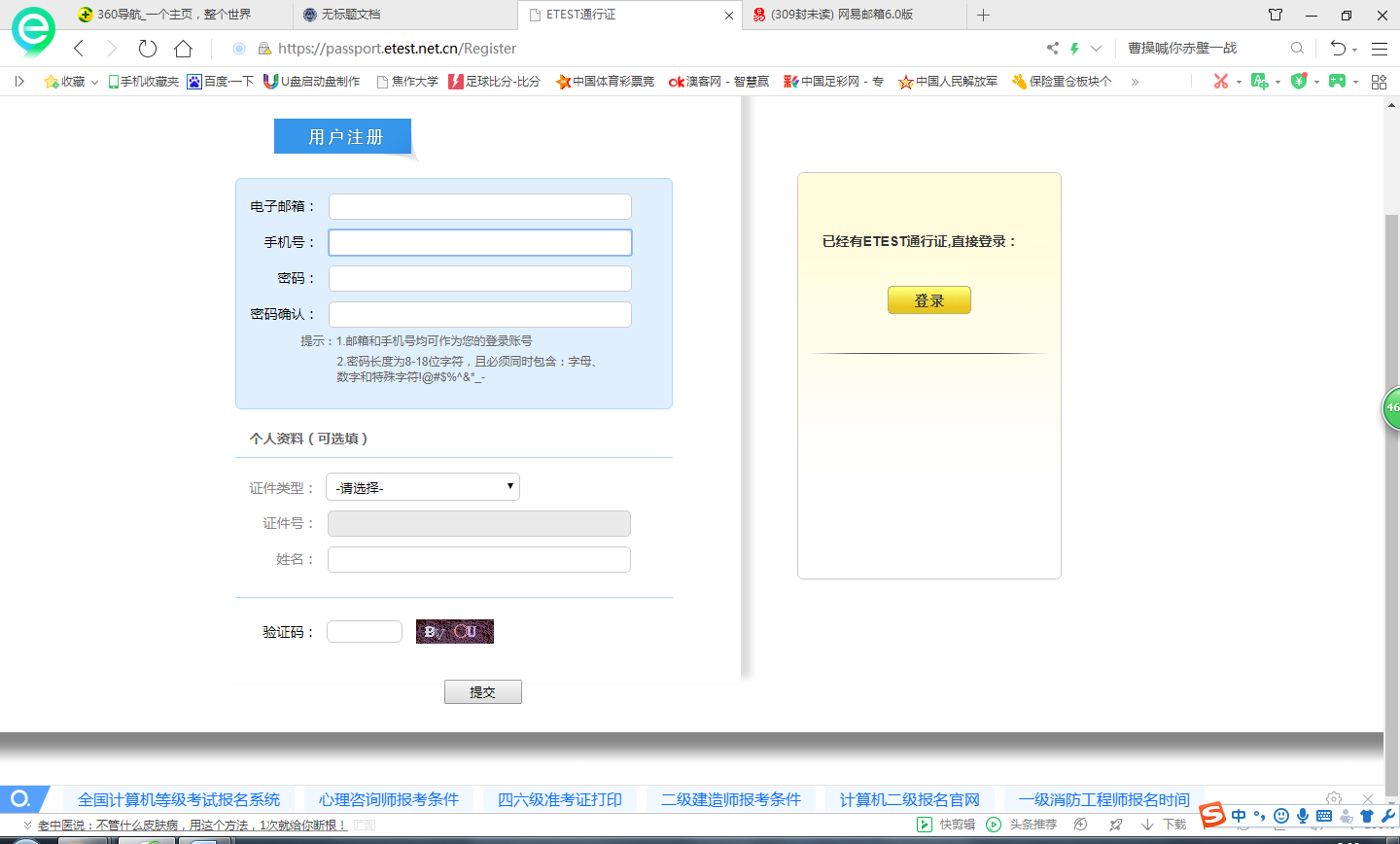Image resolution: width=1400 pixels, height=844 pixels.
Task: Click the scissors screenshot tool icon
Action: [1221, 82]
